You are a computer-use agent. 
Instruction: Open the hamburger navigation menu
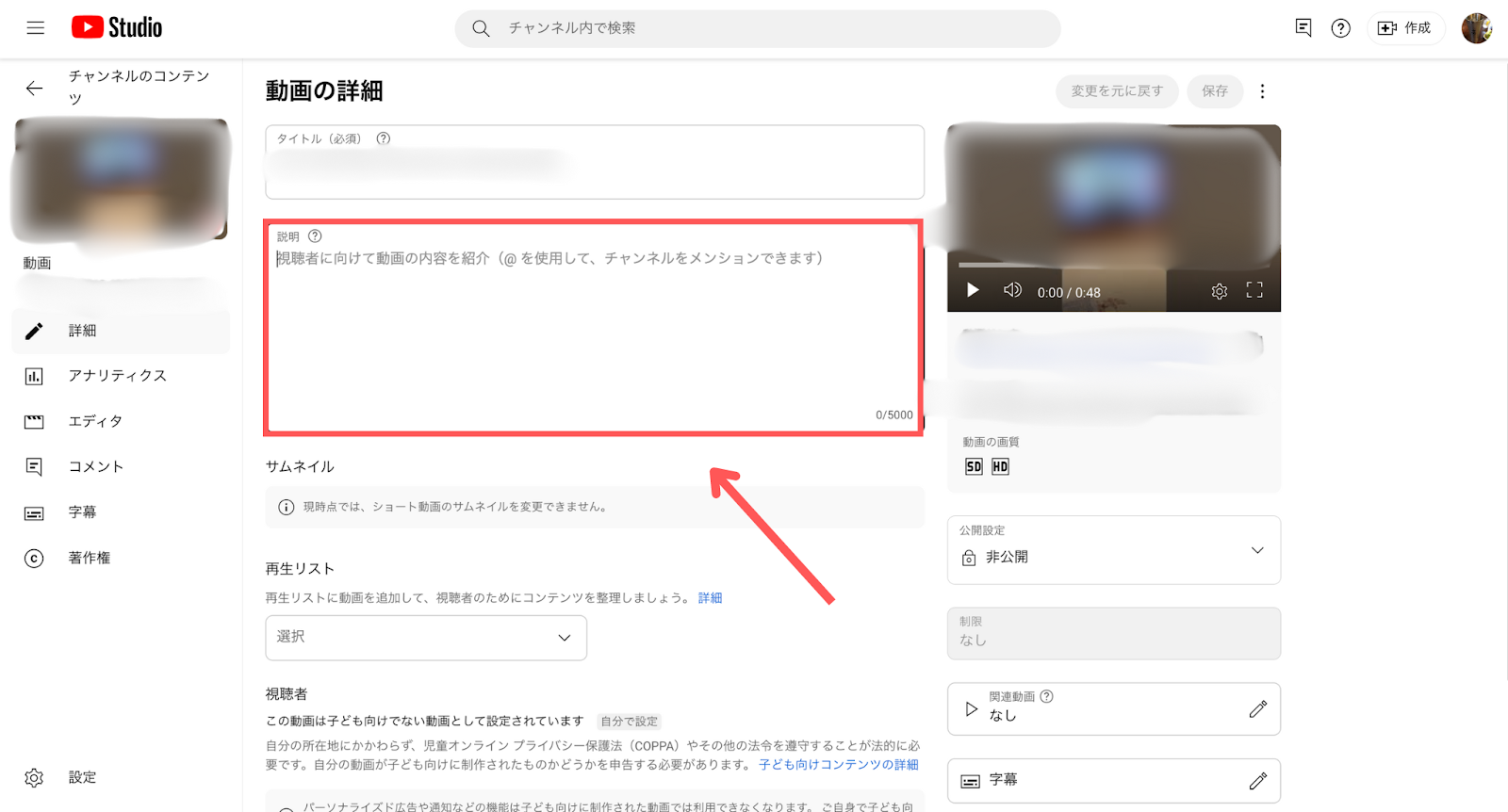36,28
